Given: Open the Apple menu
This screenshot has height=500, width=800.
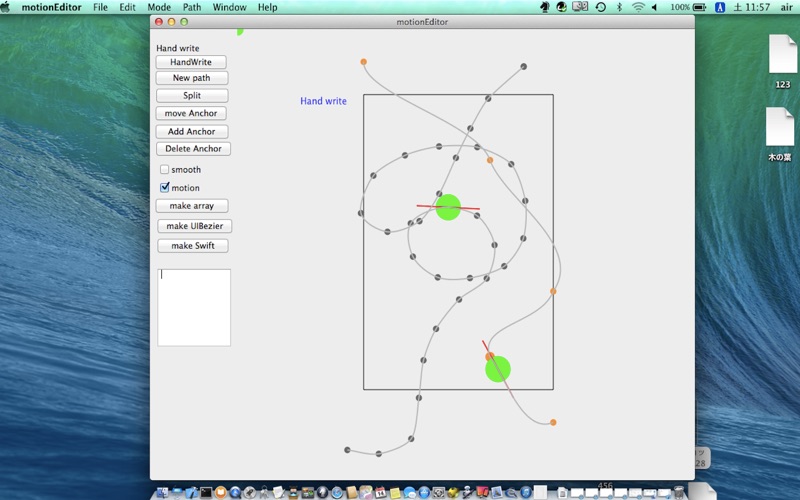Looking at the screenshot, I should (6, 7).
